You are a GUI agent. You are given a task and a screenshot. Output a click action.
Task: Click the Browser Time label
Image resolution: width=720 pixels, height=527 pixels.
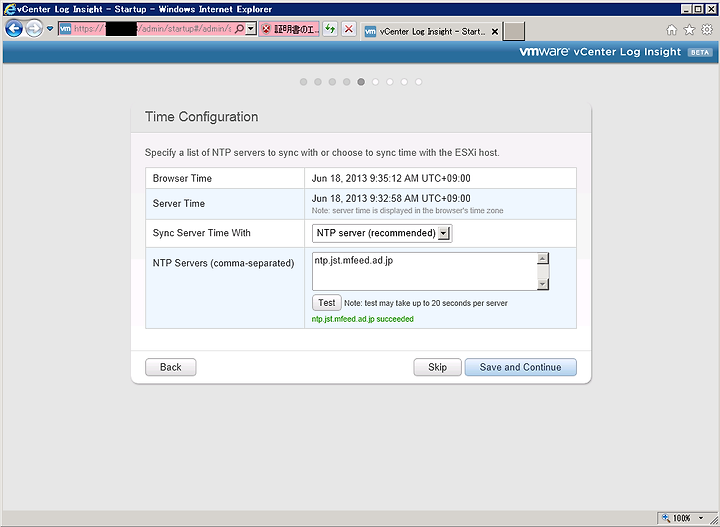182,179
